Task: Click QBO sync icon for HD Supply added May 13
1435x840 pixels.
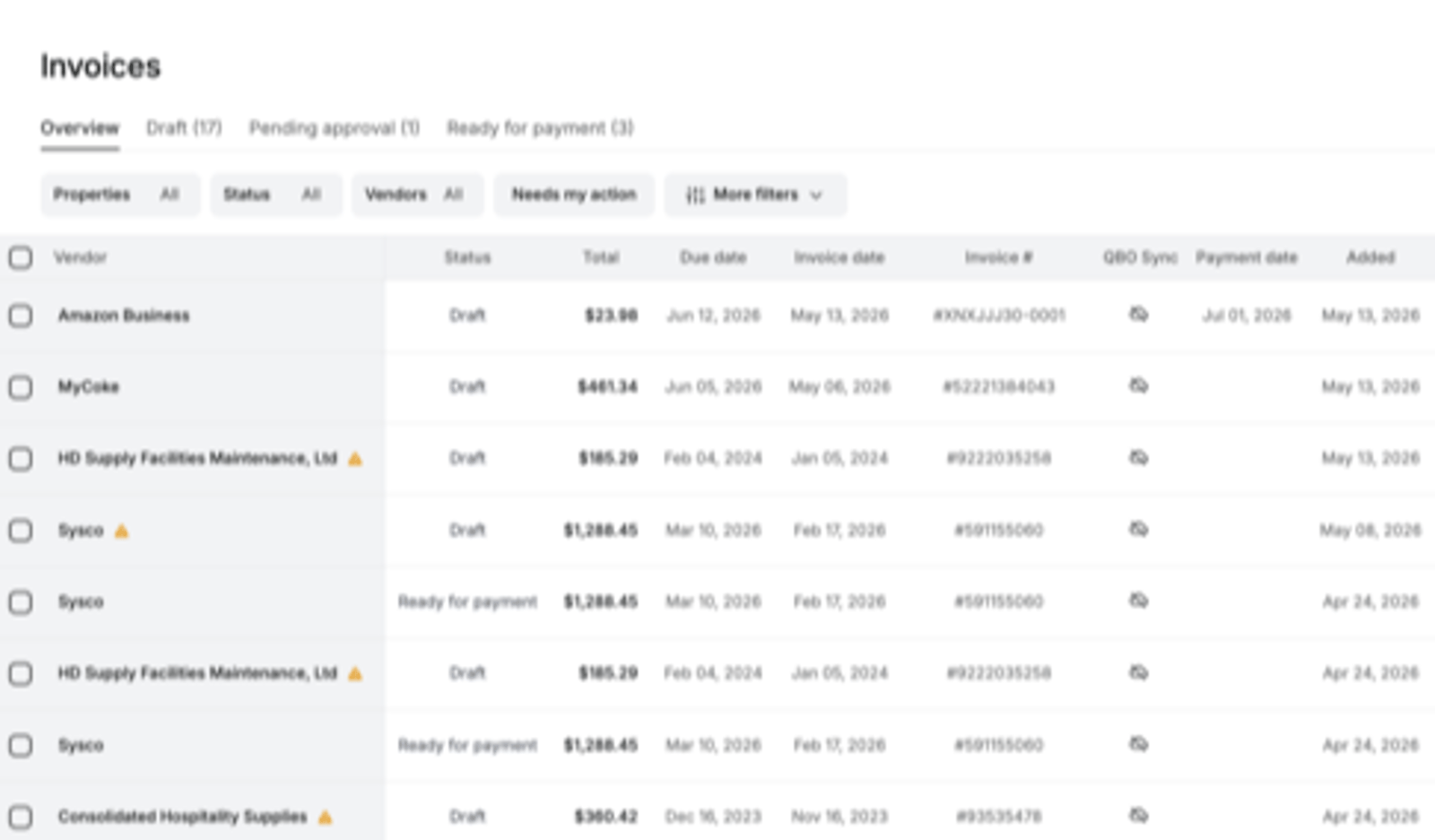Action: (1138, 458)
